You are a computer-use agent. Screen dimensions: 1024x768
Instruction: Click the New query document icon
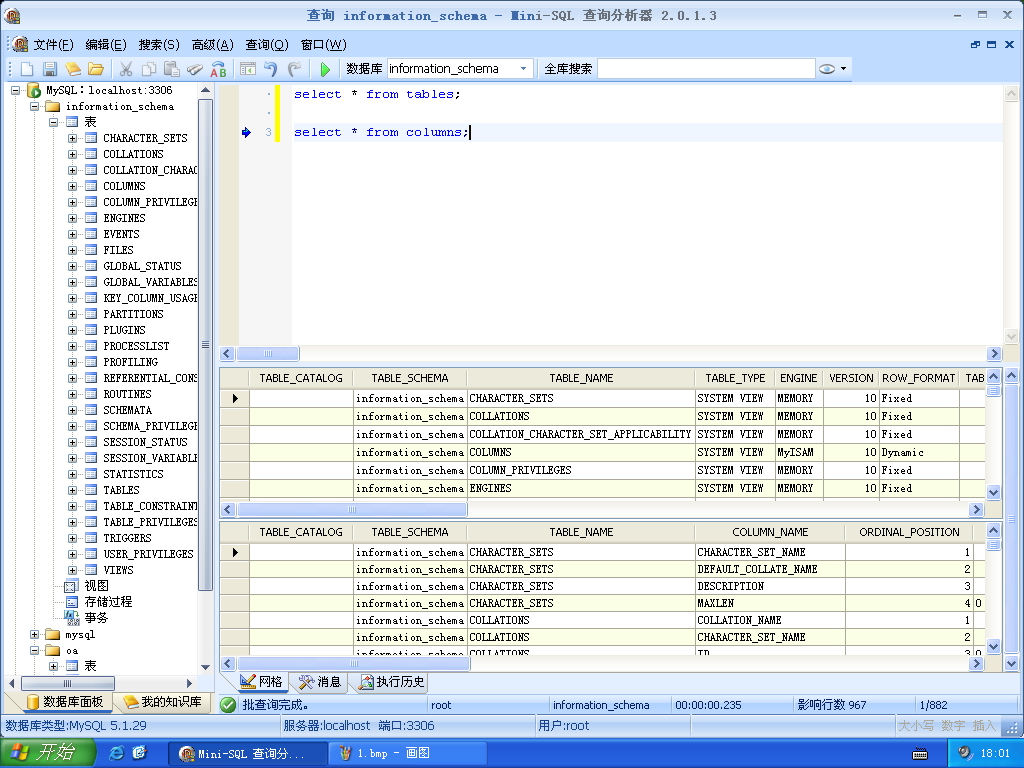(x=27, y=69)
